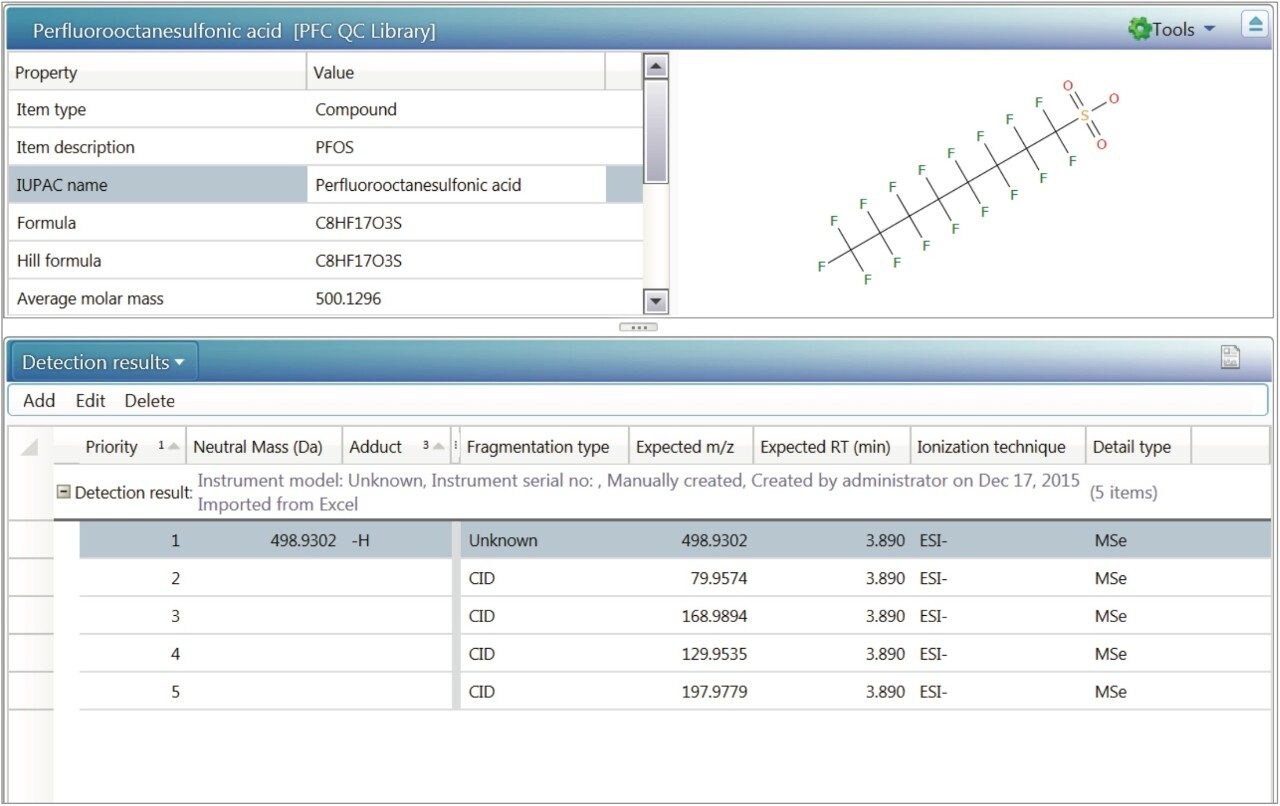Click the export document icon in Detection results

coord(1231,357)
